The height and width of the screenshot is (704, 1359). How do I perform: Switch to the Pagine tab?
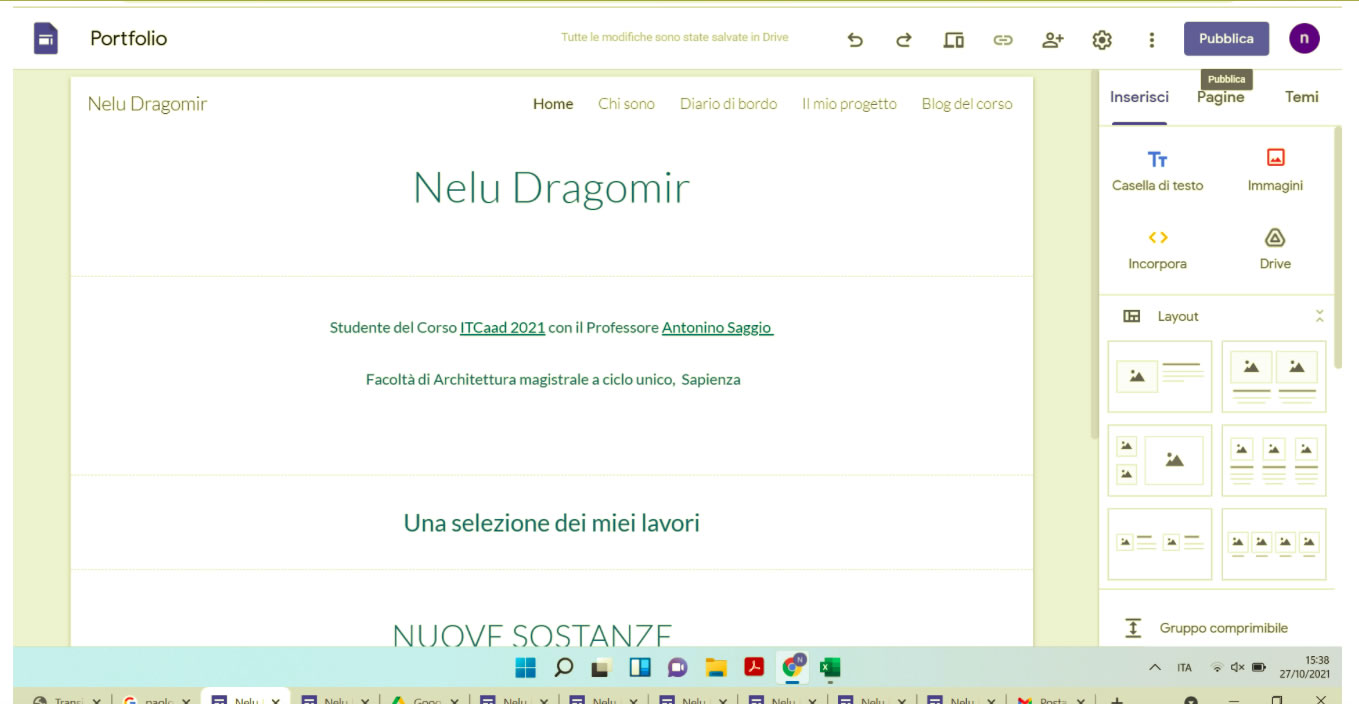pyautogui.click(x=1220, y=97)
